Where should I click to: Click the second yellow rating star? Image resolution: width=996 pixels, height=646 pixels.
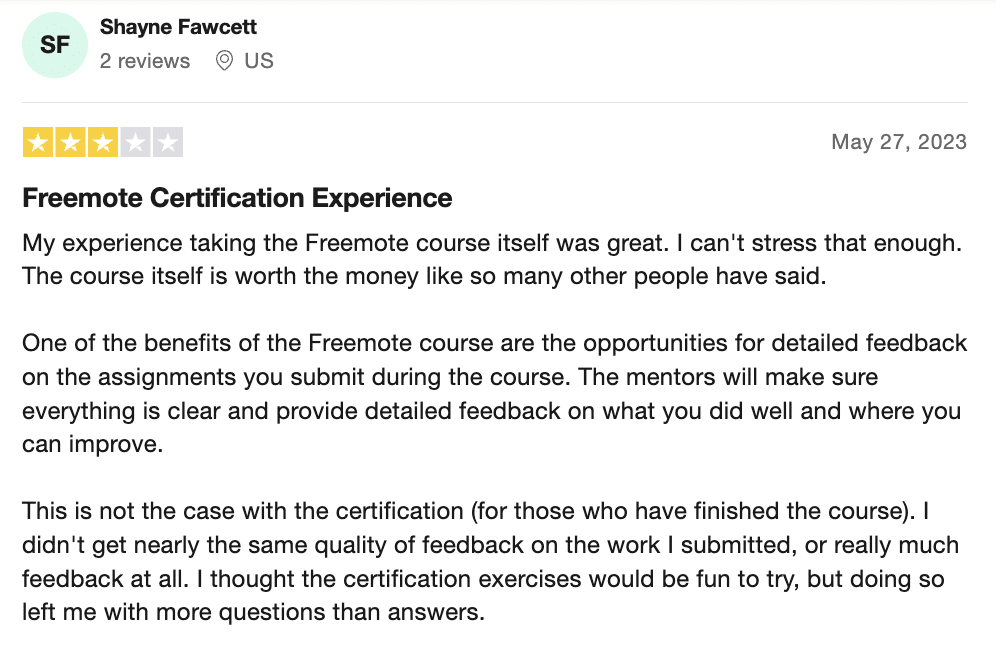[71, 142]
